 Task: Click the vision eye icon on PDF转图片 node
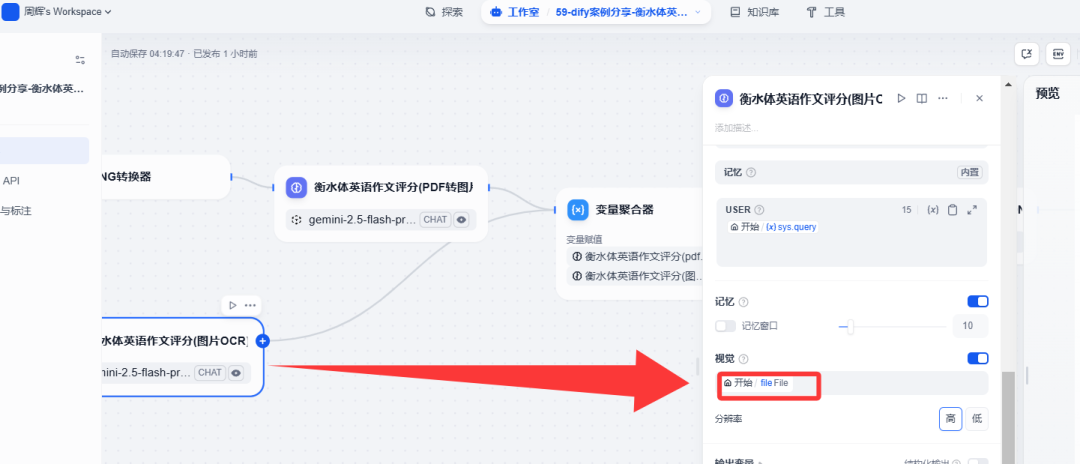point(462,220)
